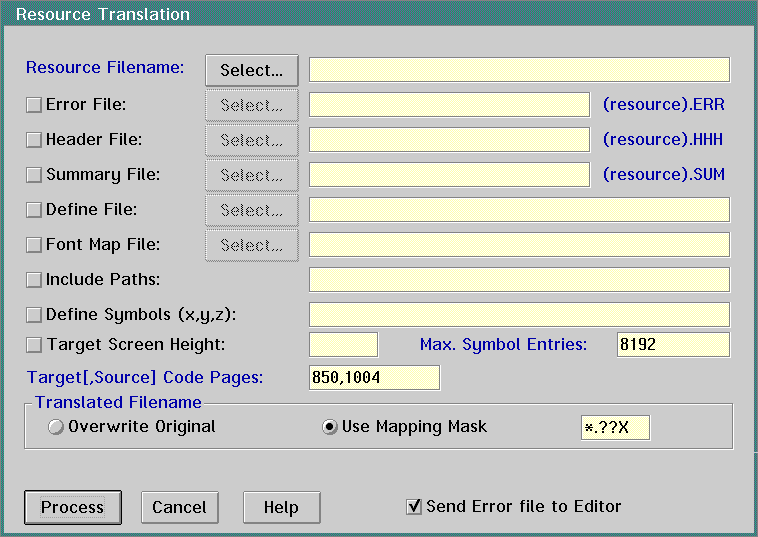Uncheck Send Error file to Editor
Screen dimensions: 758x537
[x=414, y=507]
